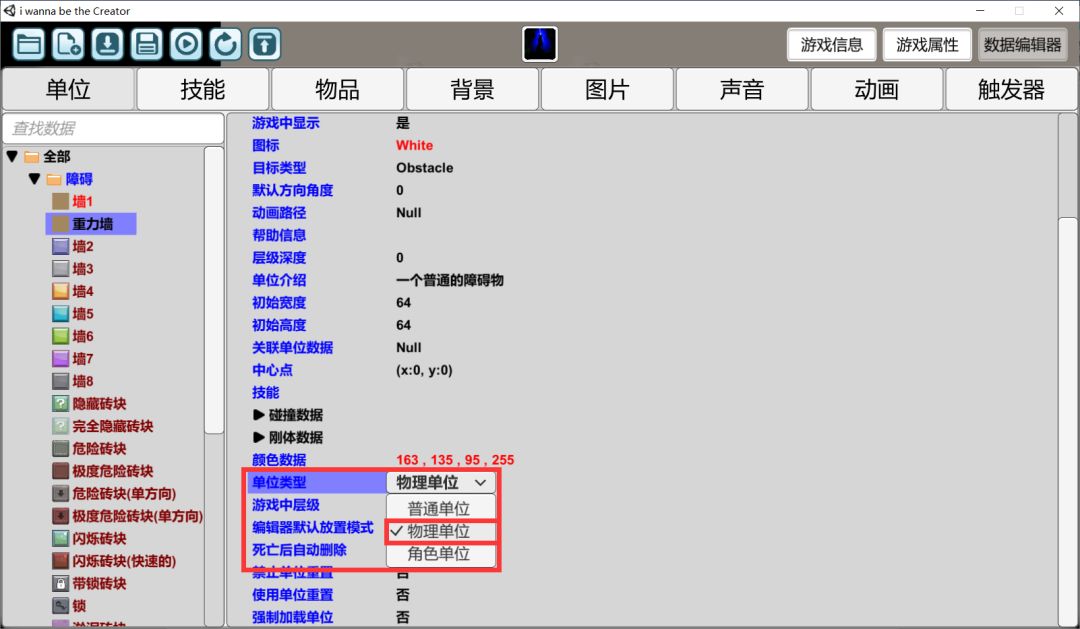1080x629 pixels.
Task: Pick 角色单位 from the dropdown list
Action: click(439, 554)
